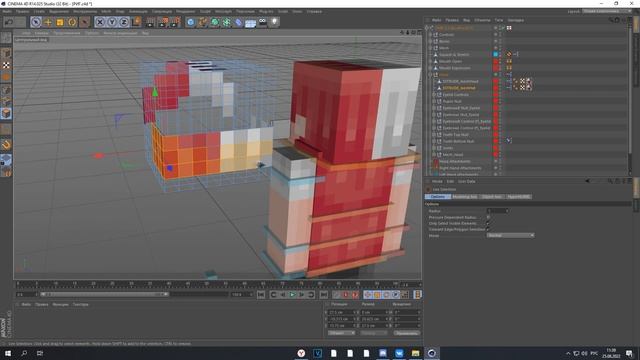Open the Mesh menu in main menu bar
Viewport: 640px width, 360px height.
click(106, 11)
